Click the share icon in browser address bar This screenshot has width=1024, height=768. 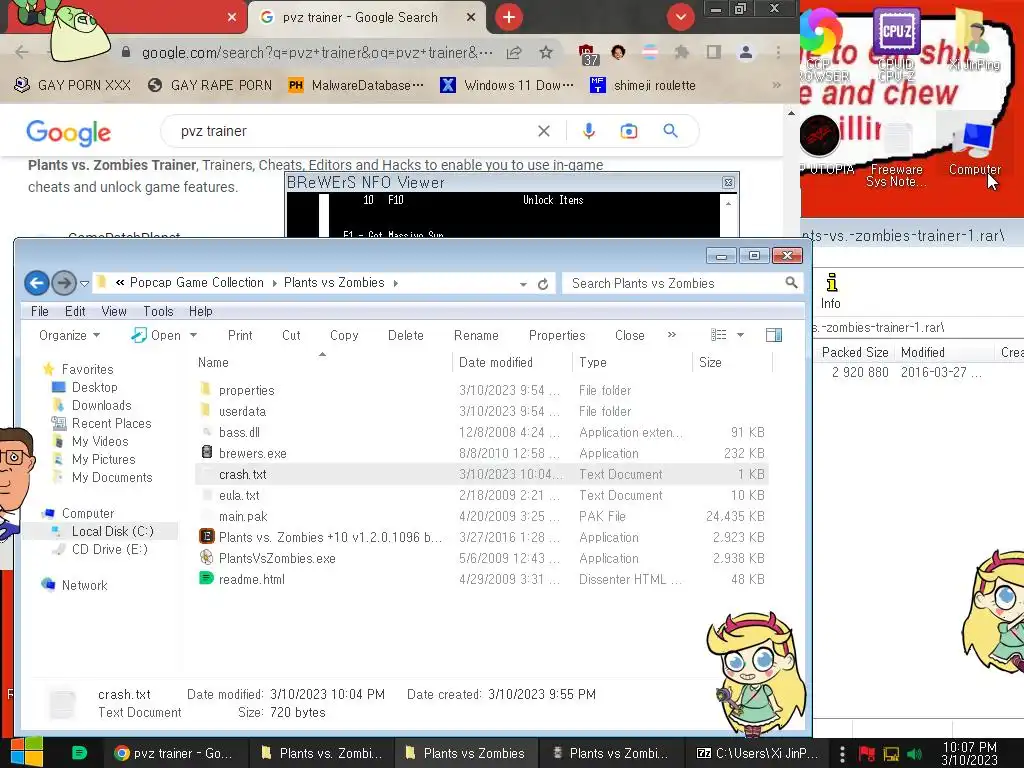(514, 52)
